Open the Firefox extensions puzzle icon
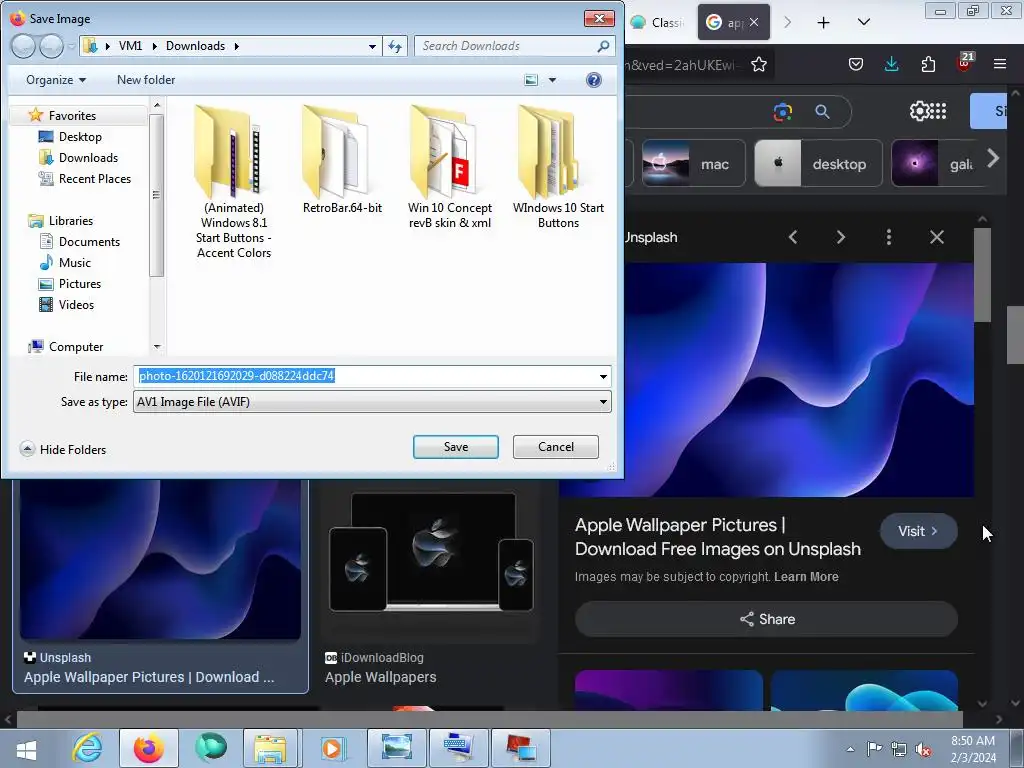Screen dimensions: 1024x768 click(x=928, y=64)
